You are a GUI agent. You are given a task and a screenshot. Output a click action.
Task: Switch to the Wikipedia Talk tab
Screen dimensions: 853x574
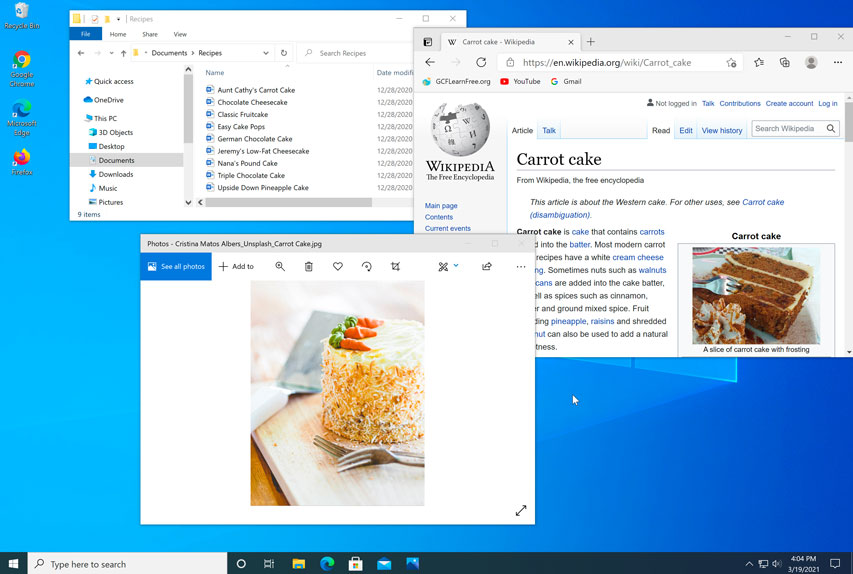(549, 131)
